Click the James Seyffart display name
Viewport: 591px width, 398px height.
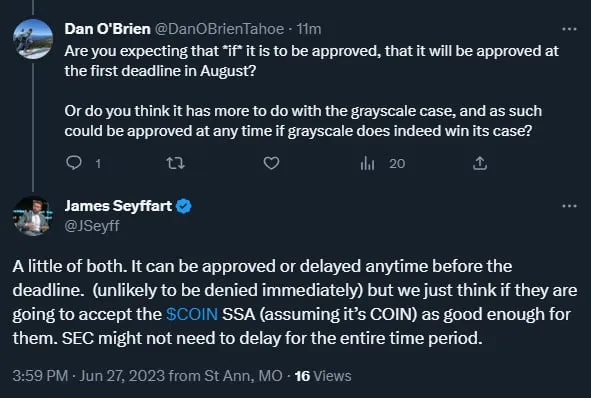tap(118, 206)
